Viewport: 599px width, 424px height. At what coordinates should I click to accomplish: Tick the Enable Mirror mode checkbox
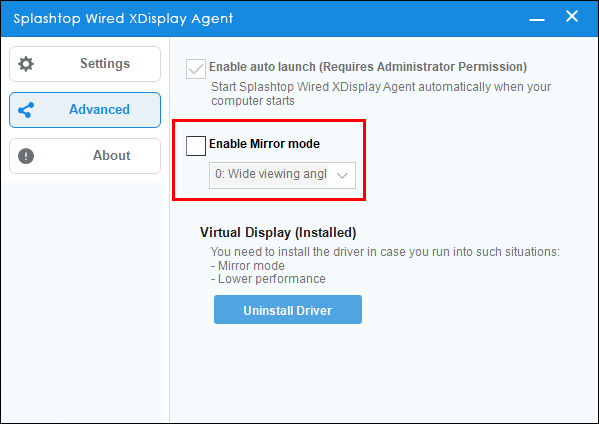point(196,146)
